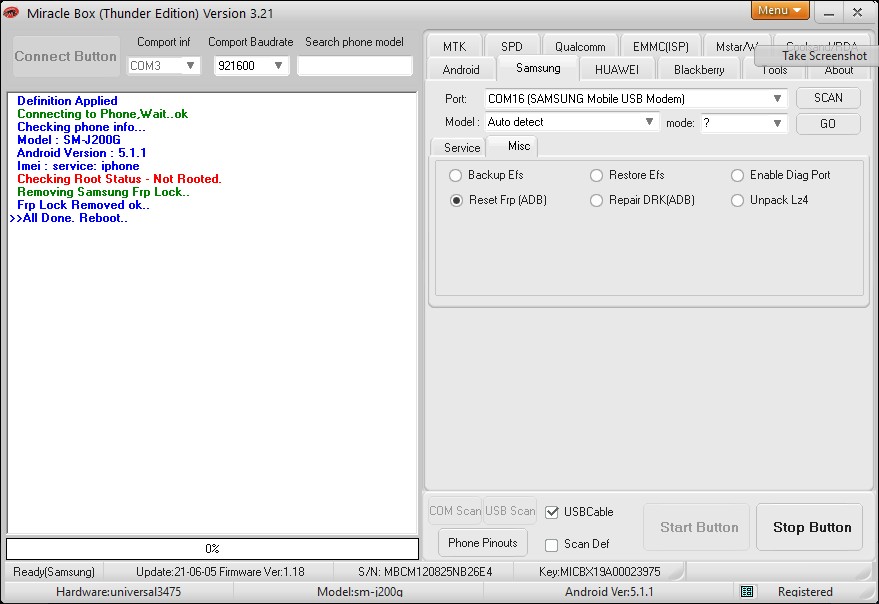879x604 pixels.
Task: Click 'Checking Root Status - Not Rooted.' log line
Action: click(x=119, y=179)
